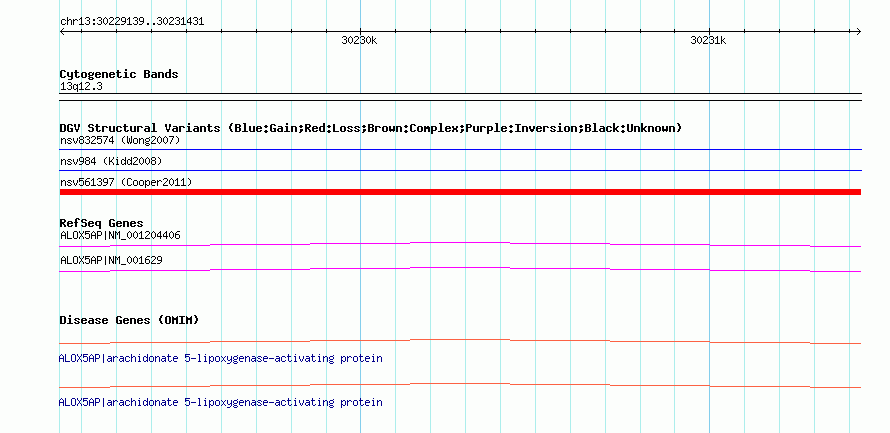This screenshot has height=433, width=890.
Task: Open variant nsv984 (Kidd2008) label
Action: click(111, 161)
